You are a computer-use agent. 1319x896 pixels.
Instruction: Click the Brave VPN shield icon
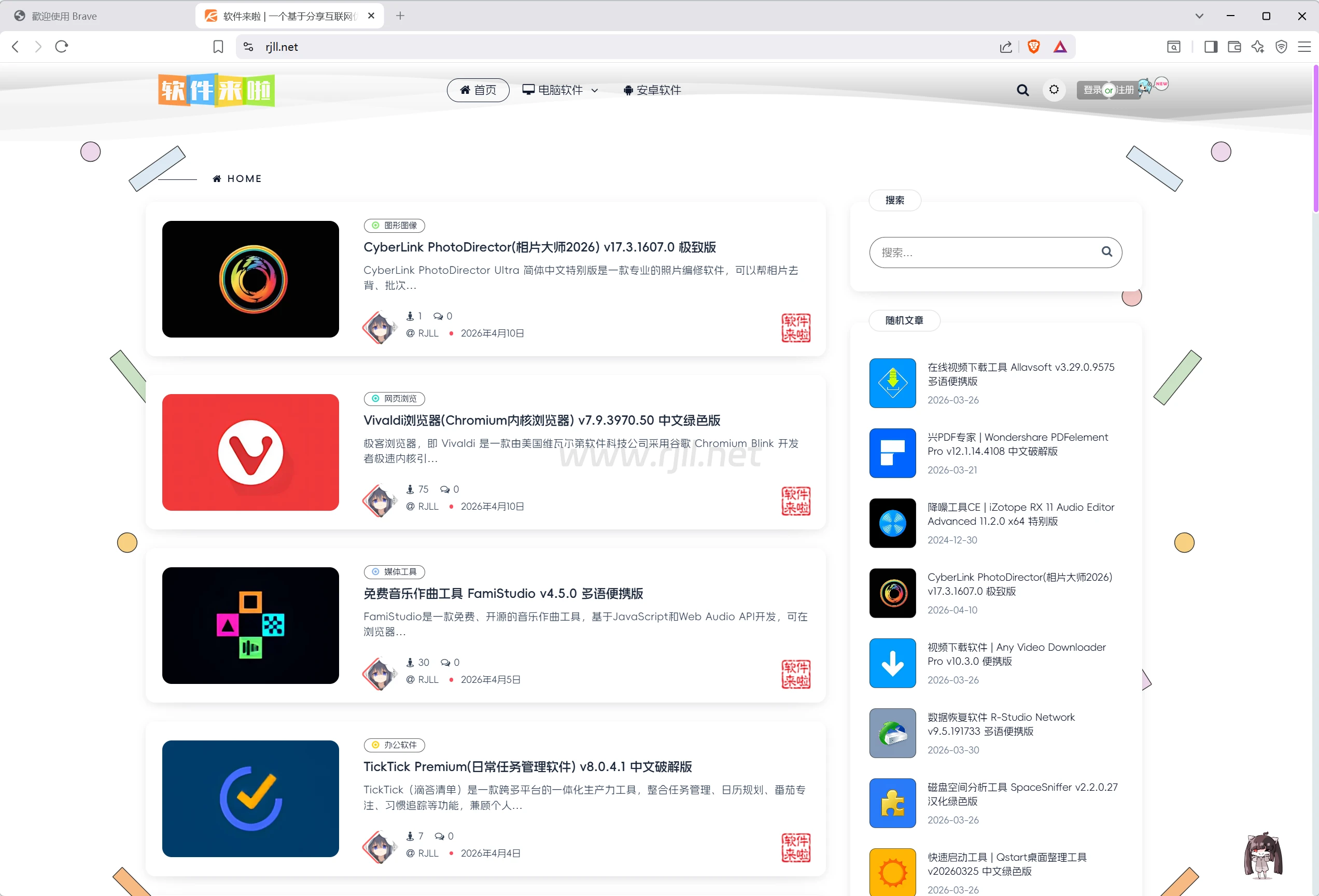[1281, 47]
